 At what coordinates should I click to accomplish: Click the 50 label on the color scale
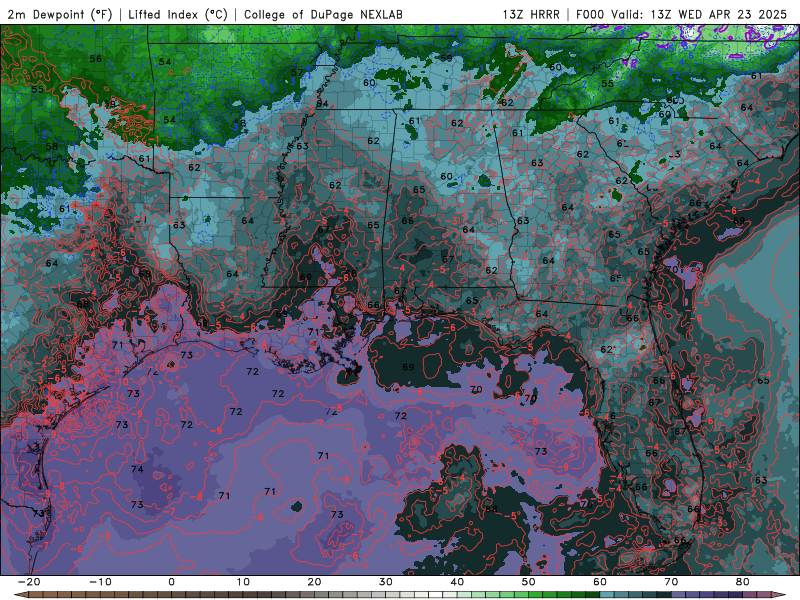click(x=529, y=582)
